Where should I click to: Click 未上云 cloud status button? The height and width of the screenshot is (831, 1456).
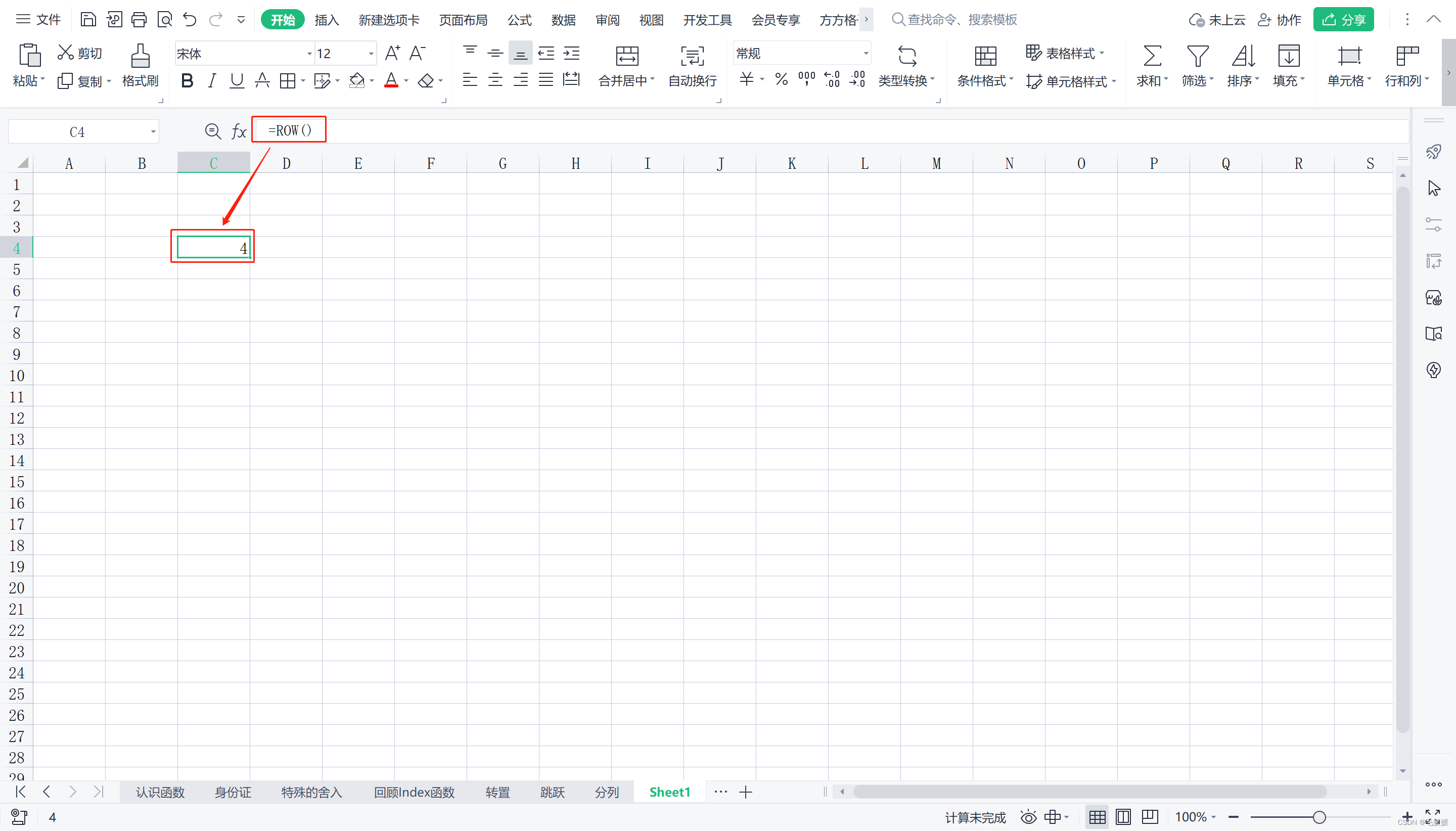pos(1217,20)
